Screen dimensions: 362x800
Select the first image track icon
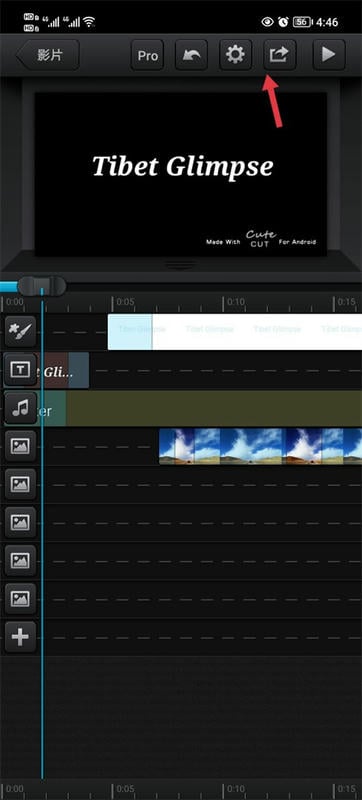(20, 446)
